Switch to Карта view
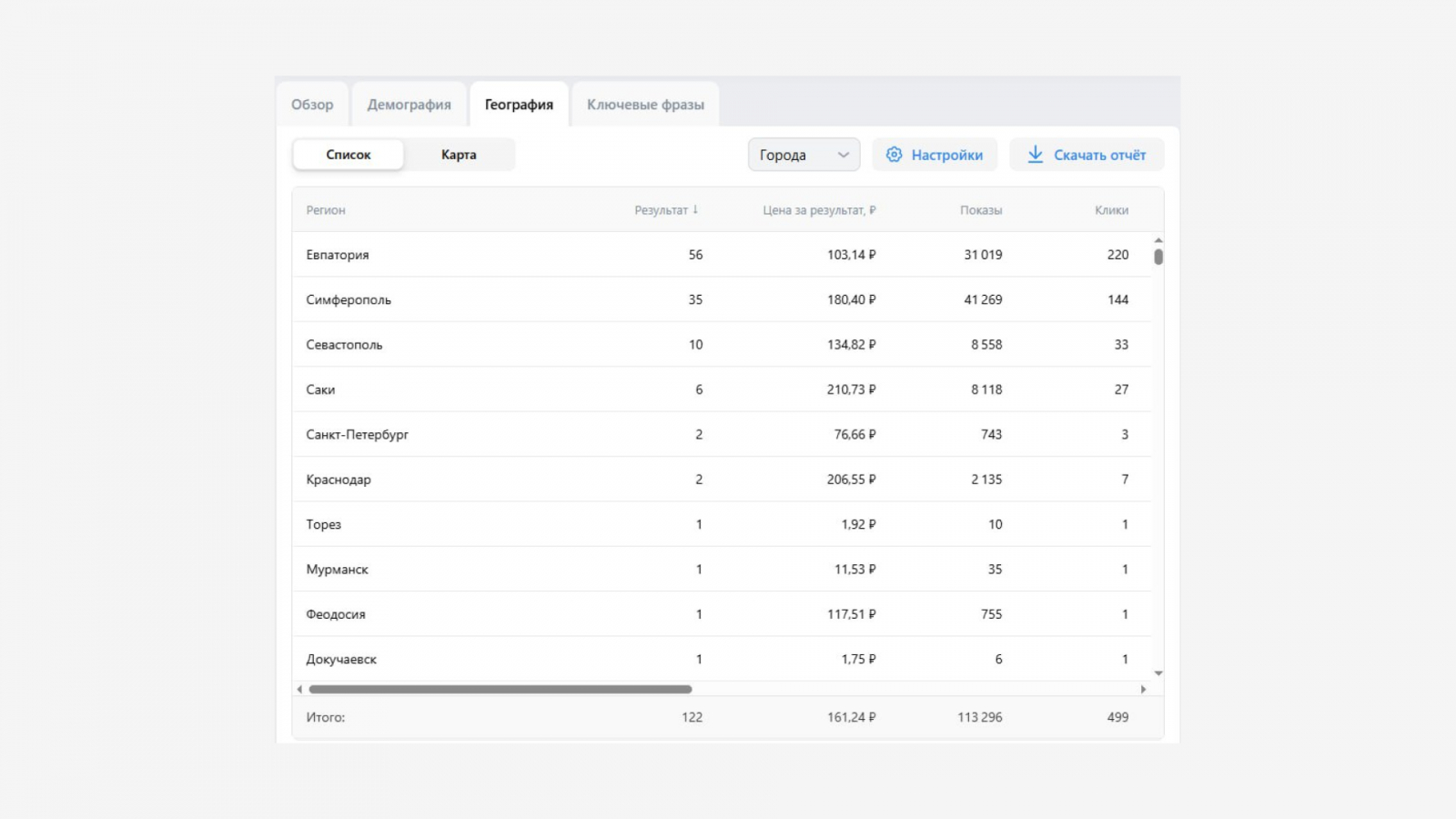 point(459,155)
